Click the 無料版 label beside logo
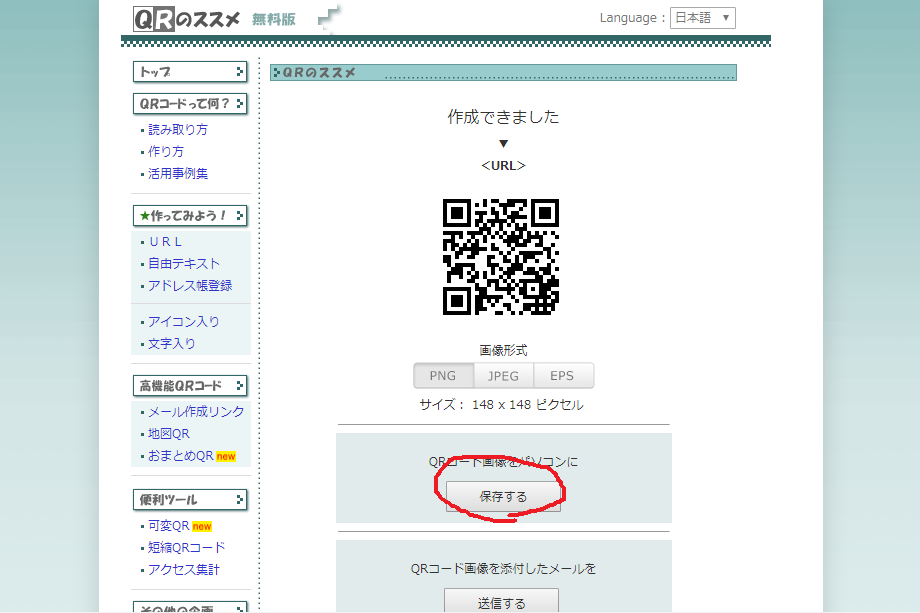This screenshot has width=920, height=613. tap(274, 19)
